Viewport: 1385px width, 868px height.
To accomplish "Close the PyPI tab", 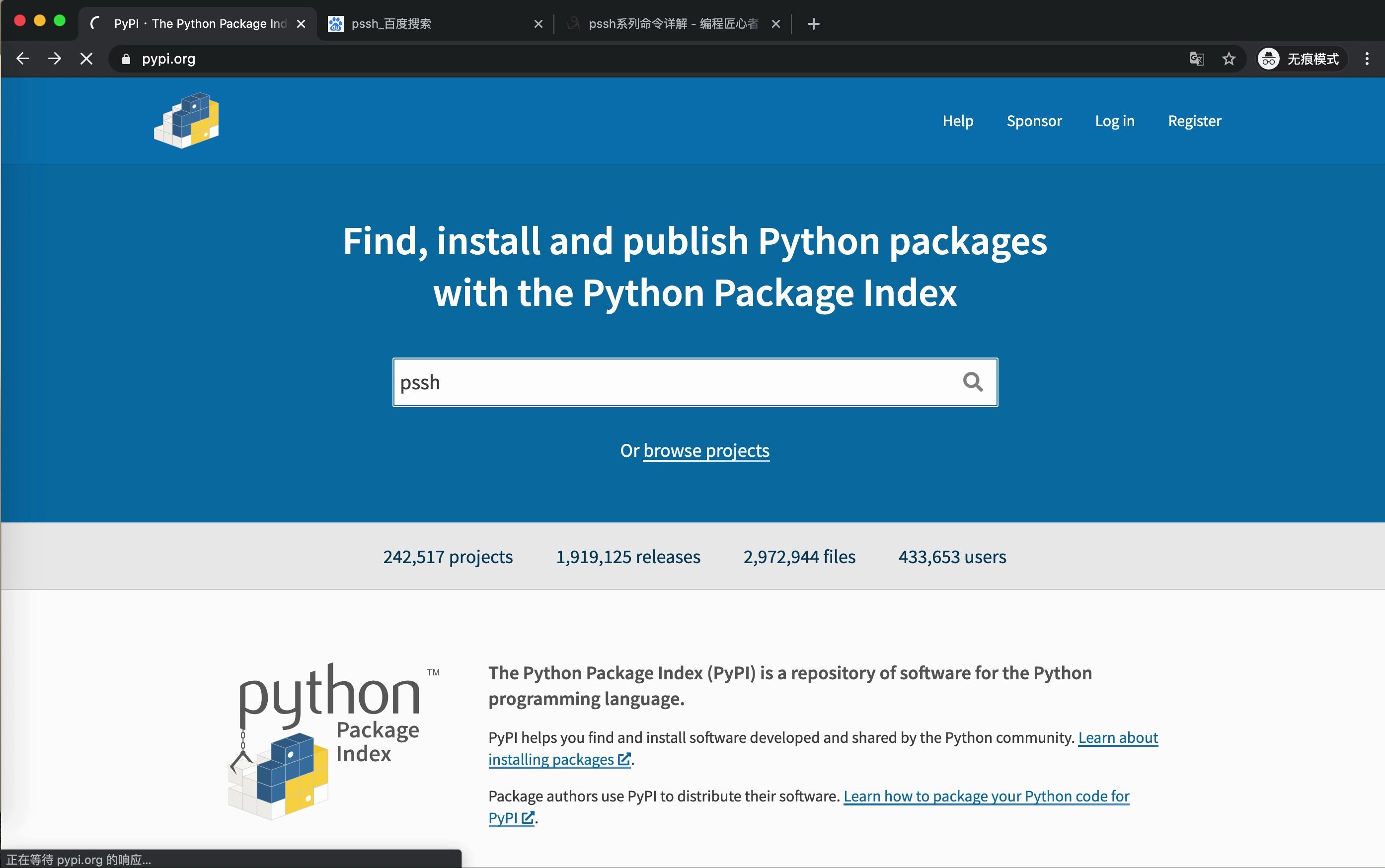I will 301,23.
